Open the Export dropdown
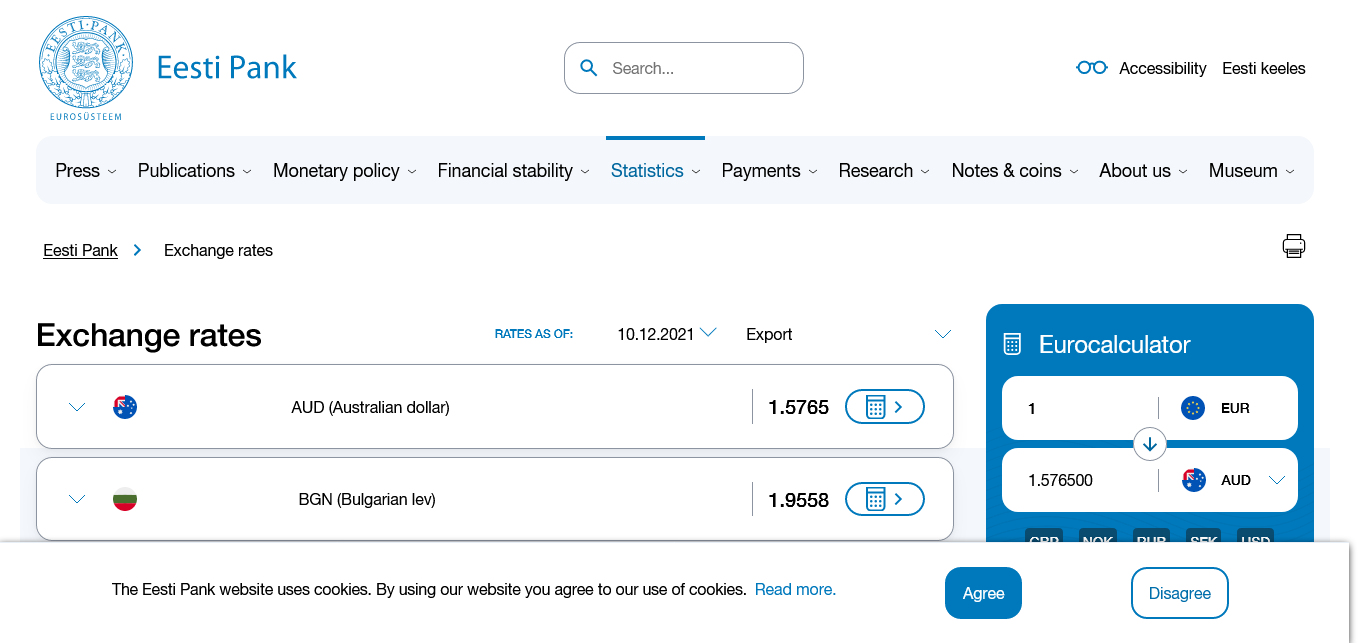 [848, 334]
